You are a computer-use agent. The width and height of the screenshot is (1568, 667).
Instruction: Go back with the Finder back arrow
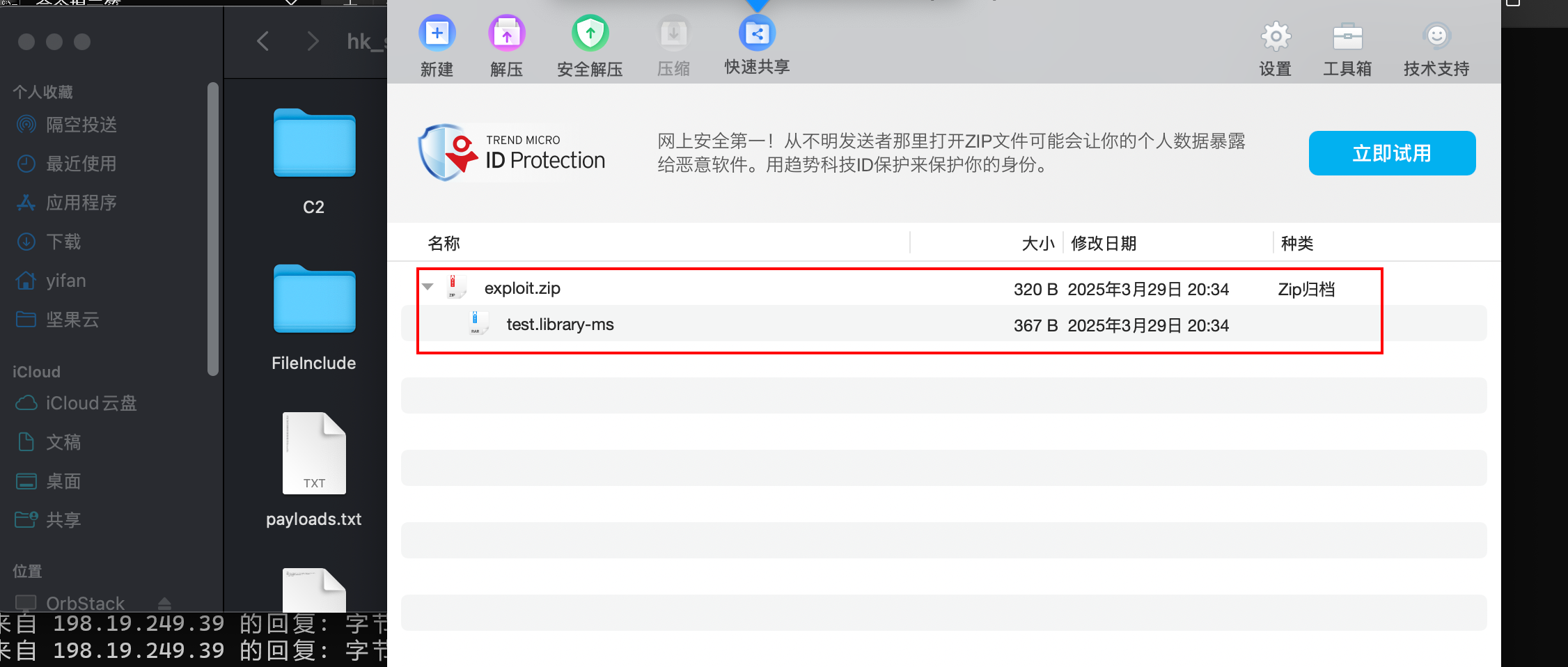(x=262, y=41)
